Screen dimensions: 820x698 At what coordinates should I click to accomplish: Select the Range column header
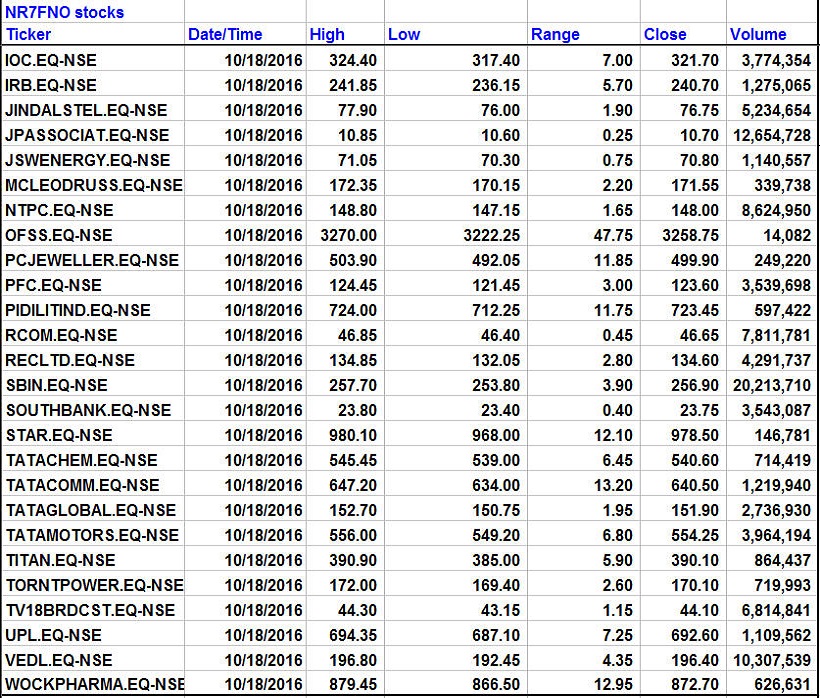point(555,35)
